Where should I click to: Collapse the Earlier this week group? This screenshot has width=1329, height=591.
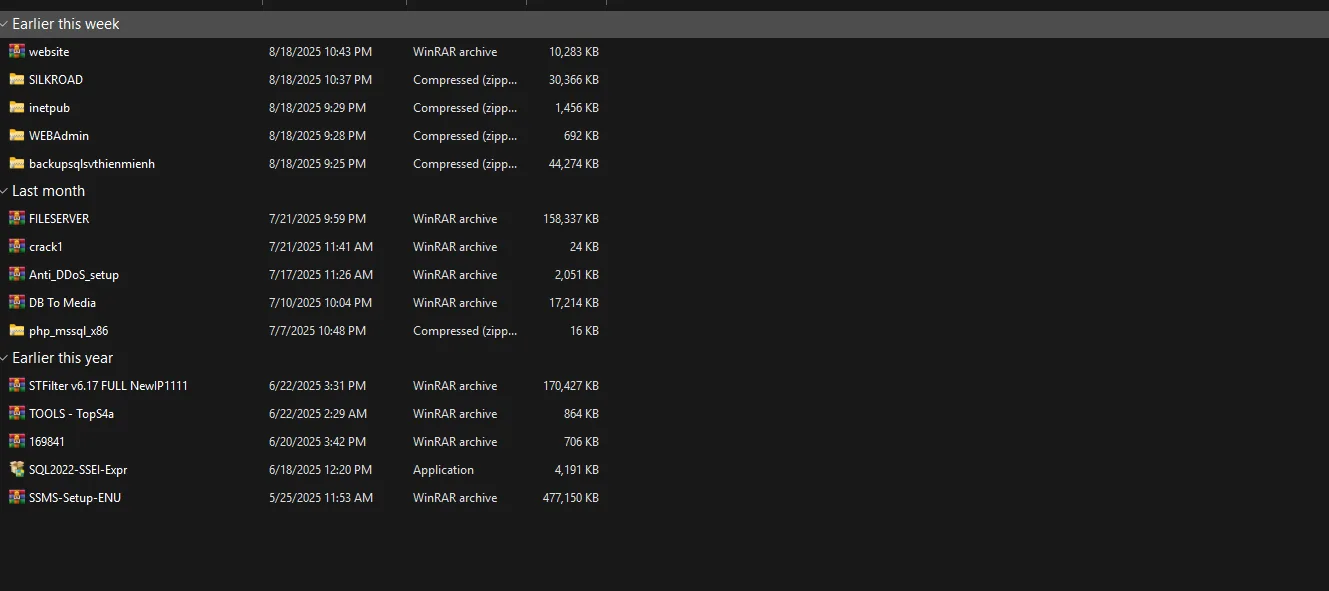[5, 23]
